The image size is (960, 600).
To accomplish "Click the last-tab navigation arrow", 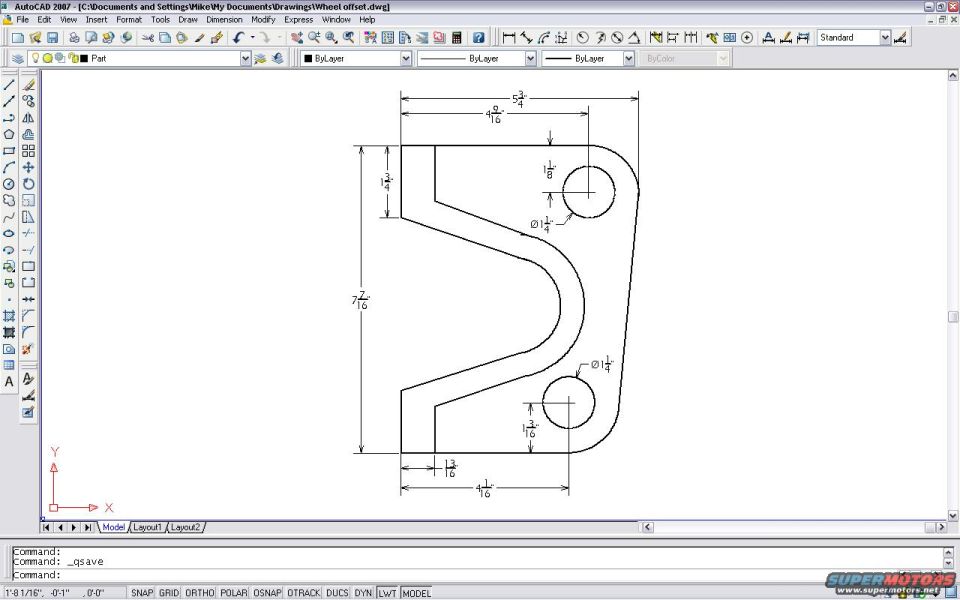I will (x=88, y=527).
